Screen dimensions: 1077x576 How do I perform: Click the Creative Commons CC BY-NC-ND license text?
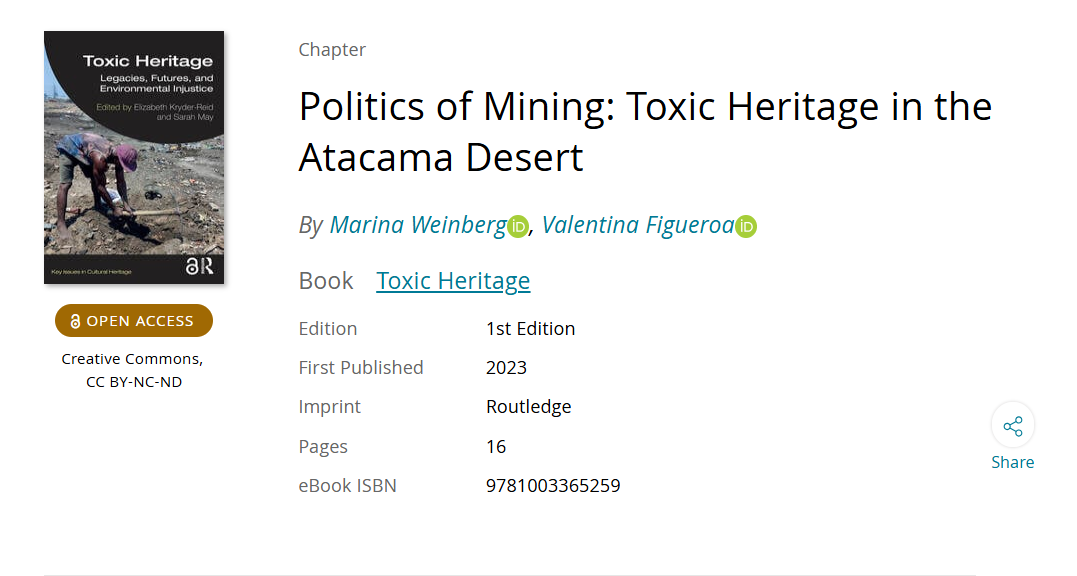[x=133, y=370]
